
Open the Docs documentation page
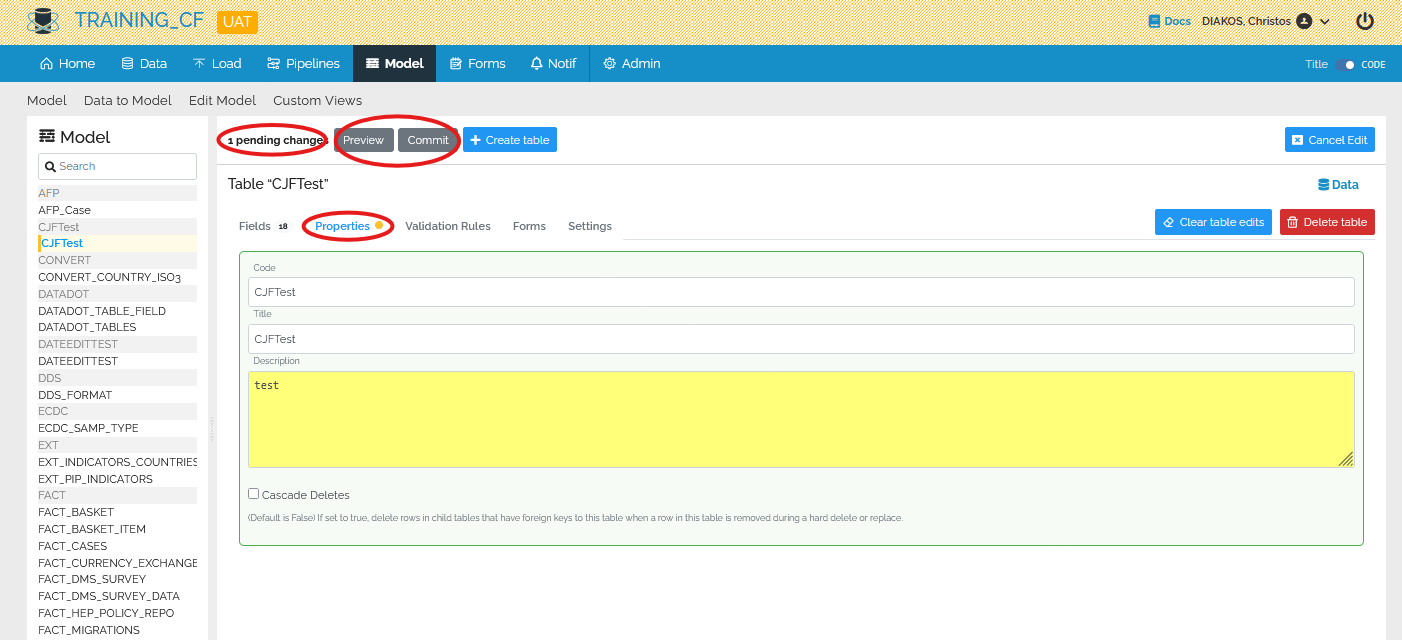(x=1168, y=19)
